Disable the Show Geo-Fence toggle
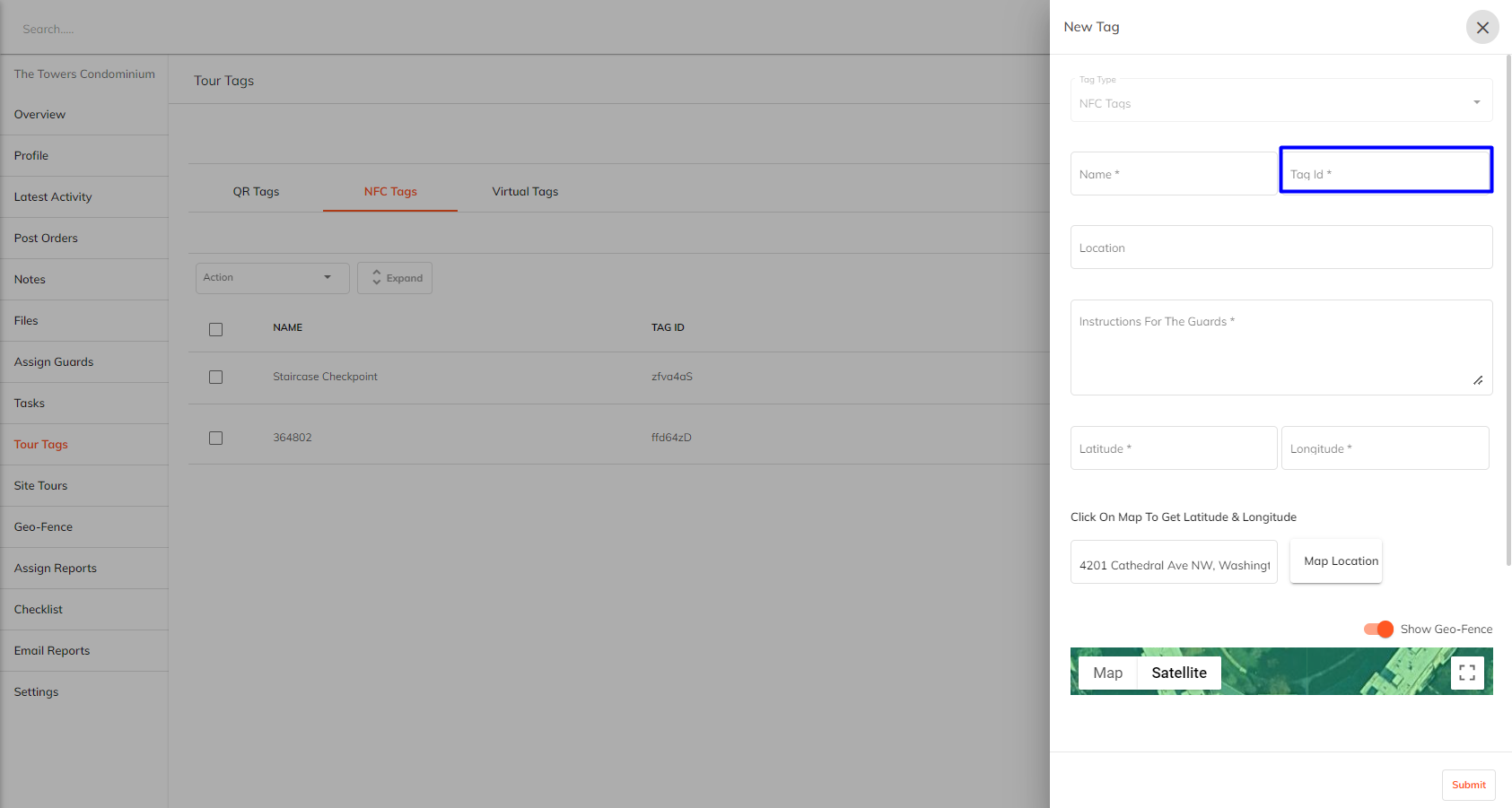Viewport: 1512px width, 808px height. [1377, 629]
